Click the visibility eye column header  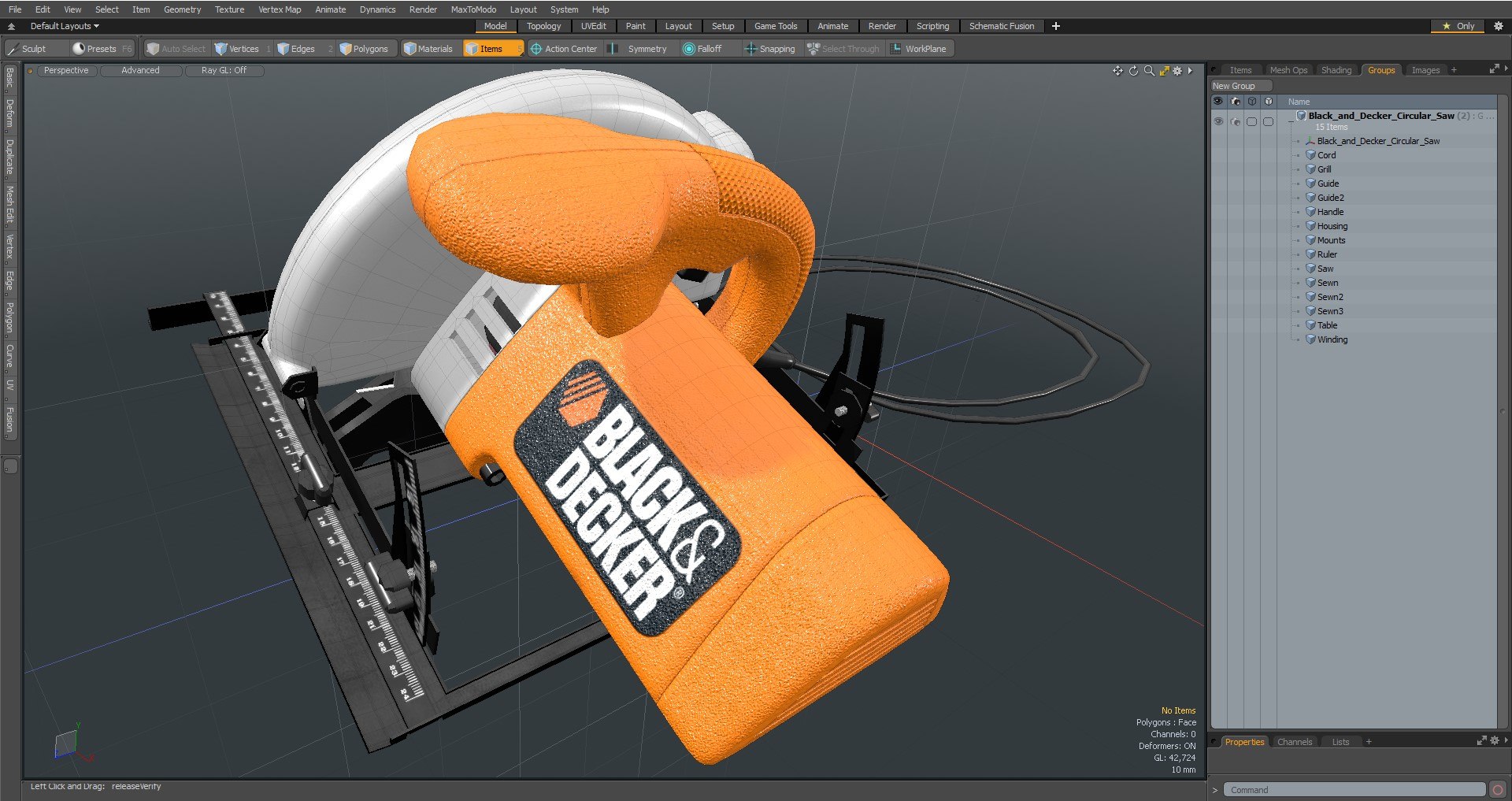point(1218,102)
